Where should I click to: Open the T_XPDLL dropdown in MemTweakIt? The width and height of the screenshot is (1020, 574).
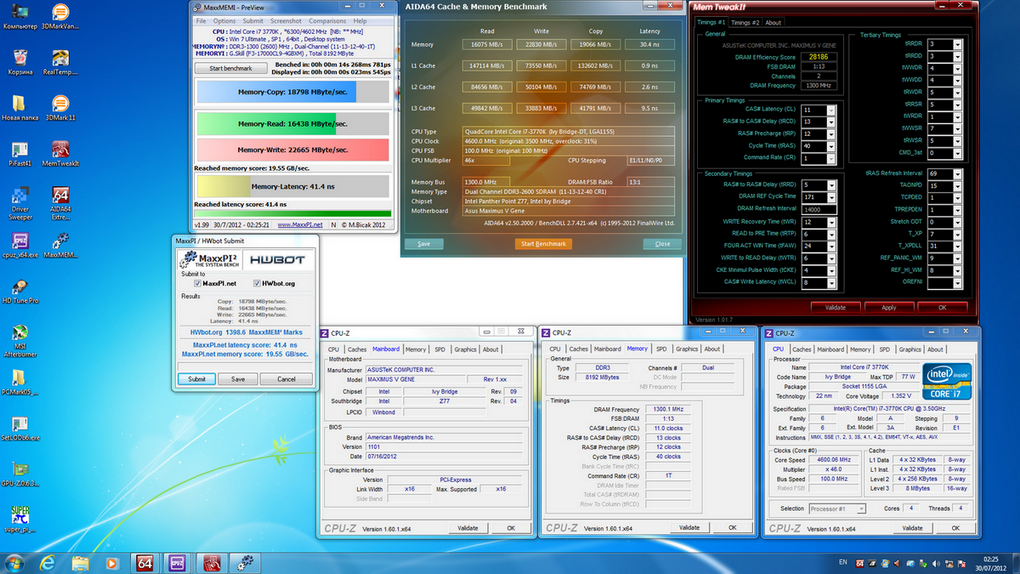tap(957, 246)
